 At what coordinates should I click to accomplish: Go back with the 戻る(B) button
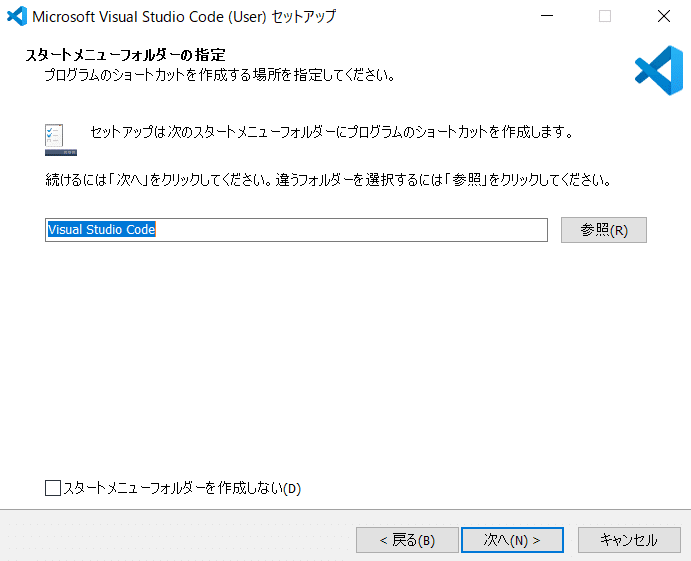click(407, 540)
